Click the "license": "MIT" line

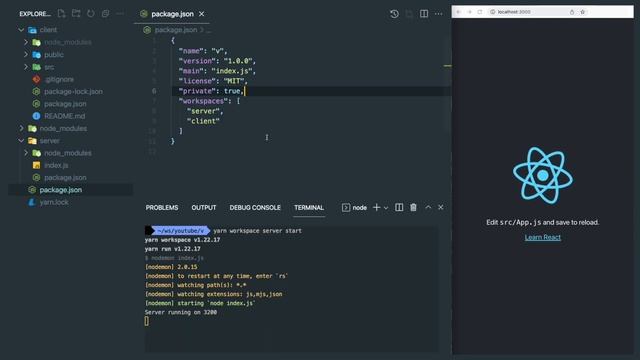coord(213,81)
